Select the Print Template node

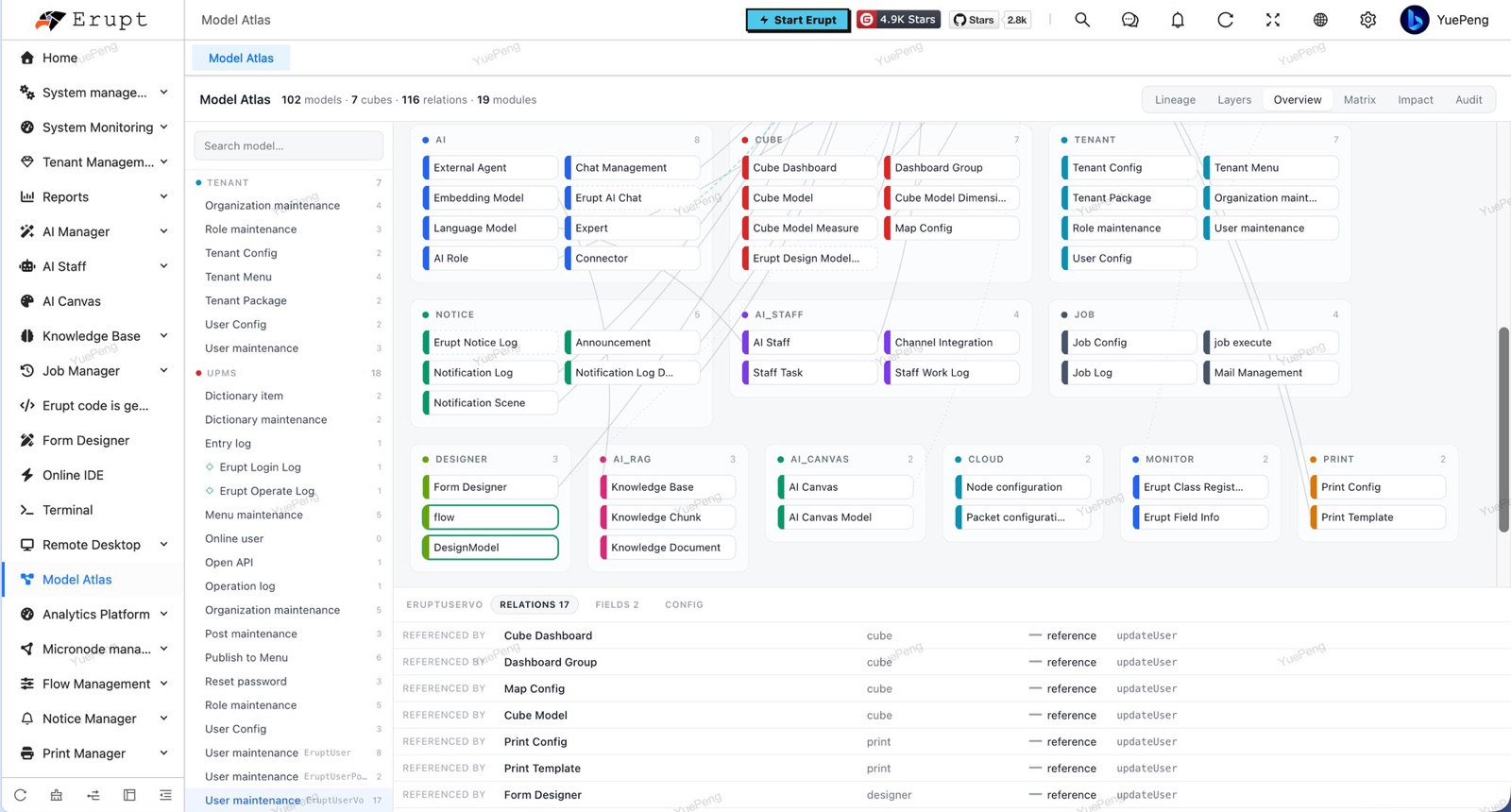click(x=1377, y=517)
